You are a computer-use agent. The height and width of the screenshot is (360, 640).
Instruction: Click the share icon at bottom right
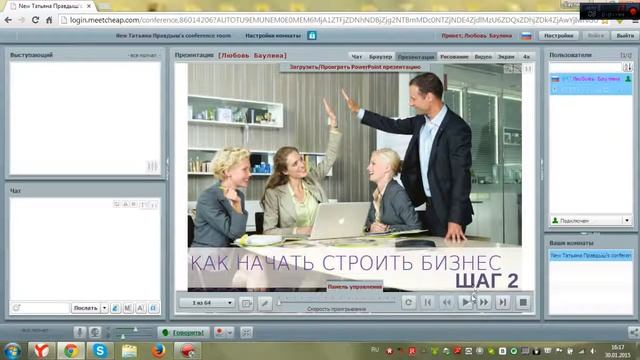pos(634,333)
